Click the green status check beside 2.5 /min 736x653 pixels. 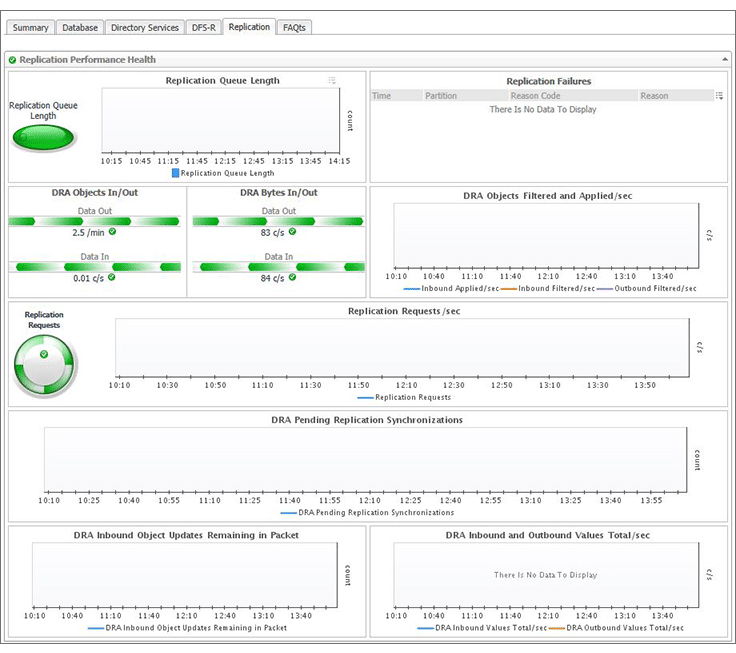[x=113, y=231]
